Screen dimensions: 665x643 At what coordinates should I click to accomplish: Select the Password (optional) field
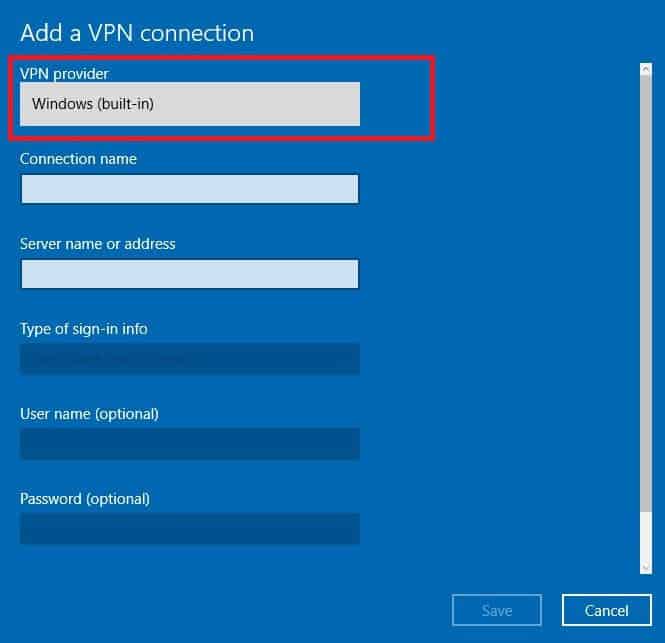190,528
